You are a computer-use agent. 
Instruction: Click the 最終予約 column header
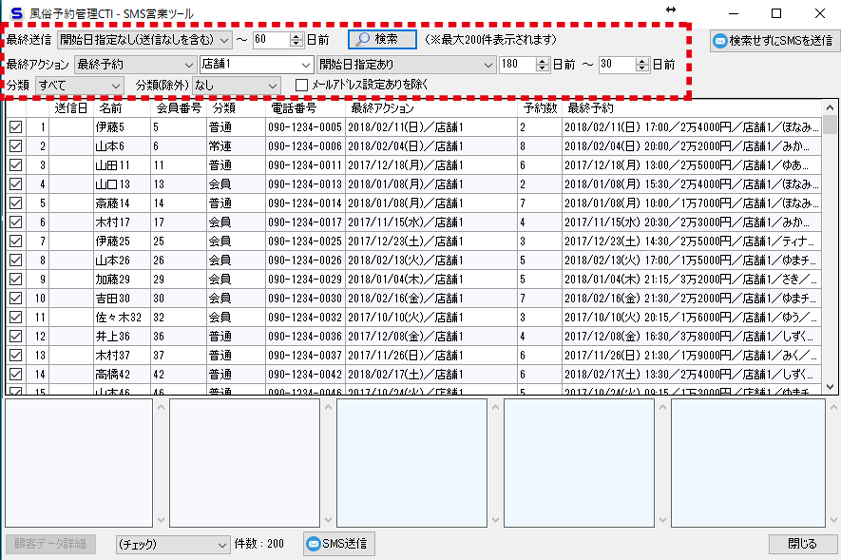click(590, 108)
